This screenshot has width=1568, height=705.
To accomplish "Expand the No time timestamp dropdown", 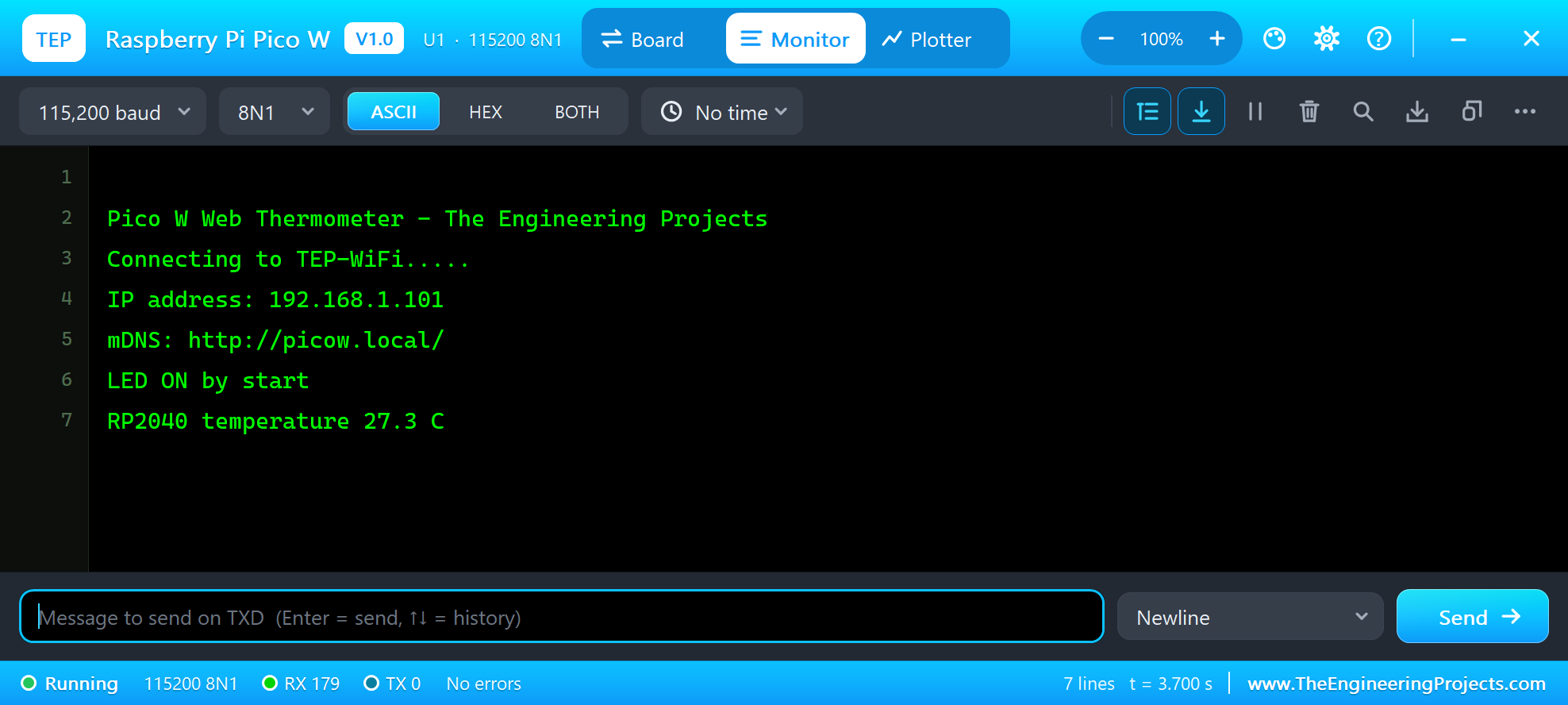I will [722, 112].
